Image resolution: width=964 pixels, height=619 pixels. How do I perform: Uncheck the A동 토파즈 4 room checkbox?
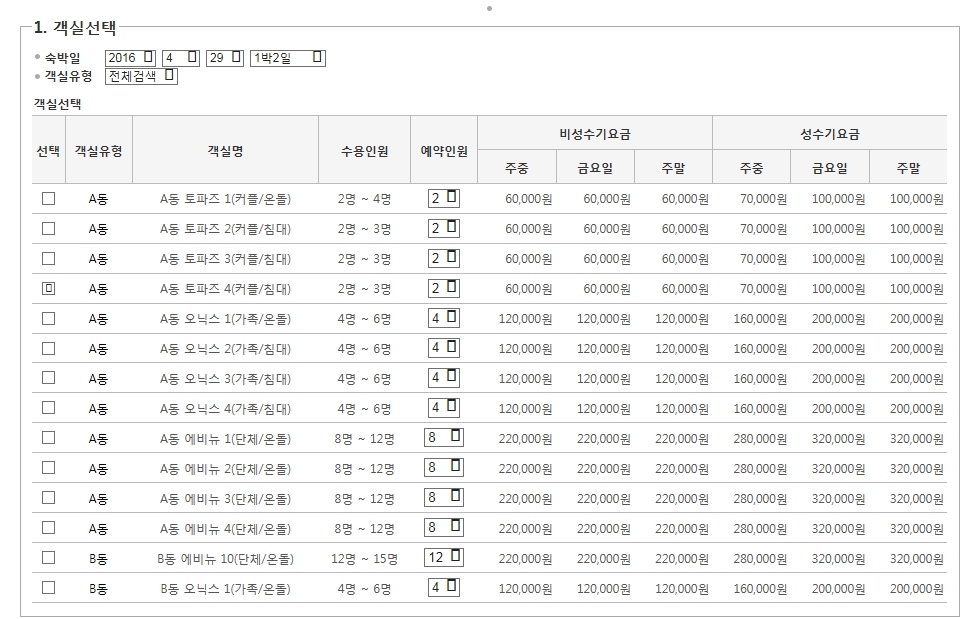pos(48,288)
